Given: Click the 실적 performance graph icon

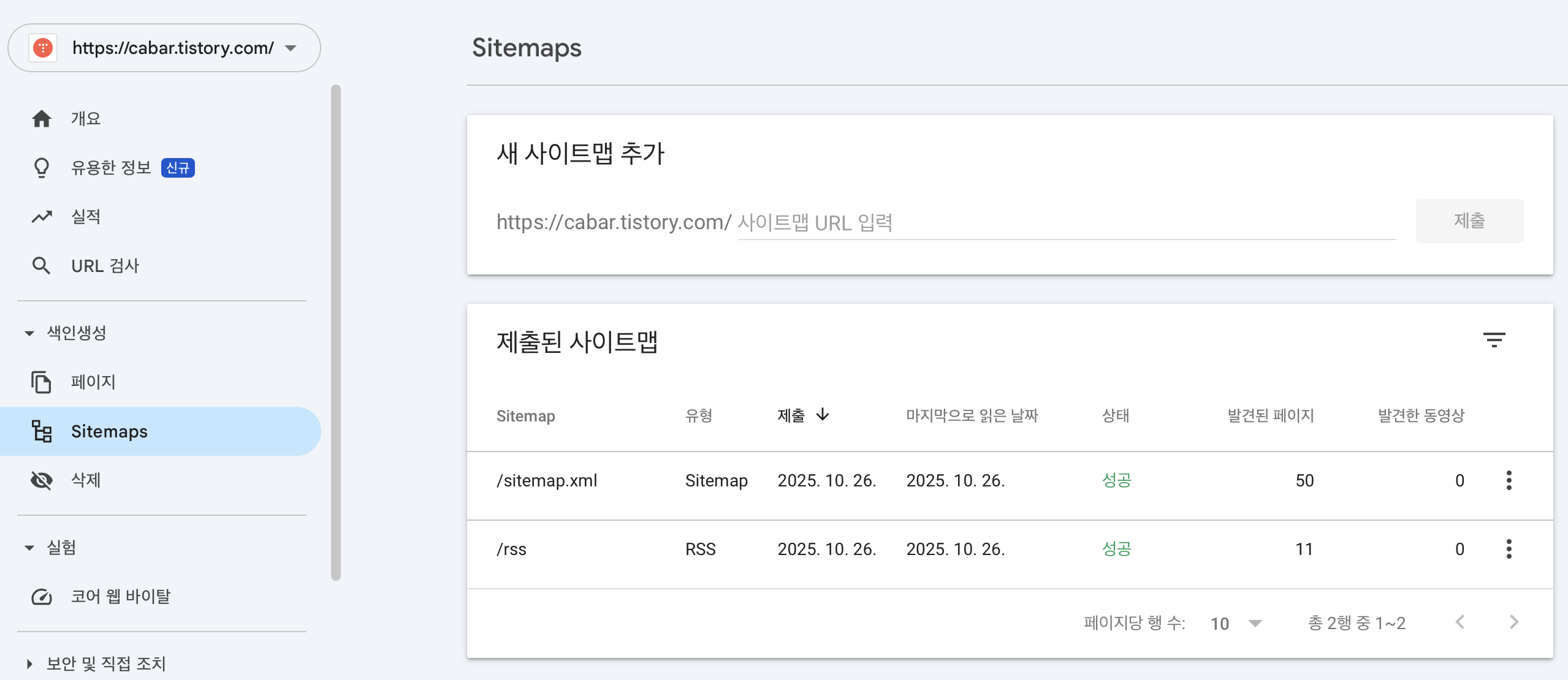Looking at the screenshot, I should 42,216.
